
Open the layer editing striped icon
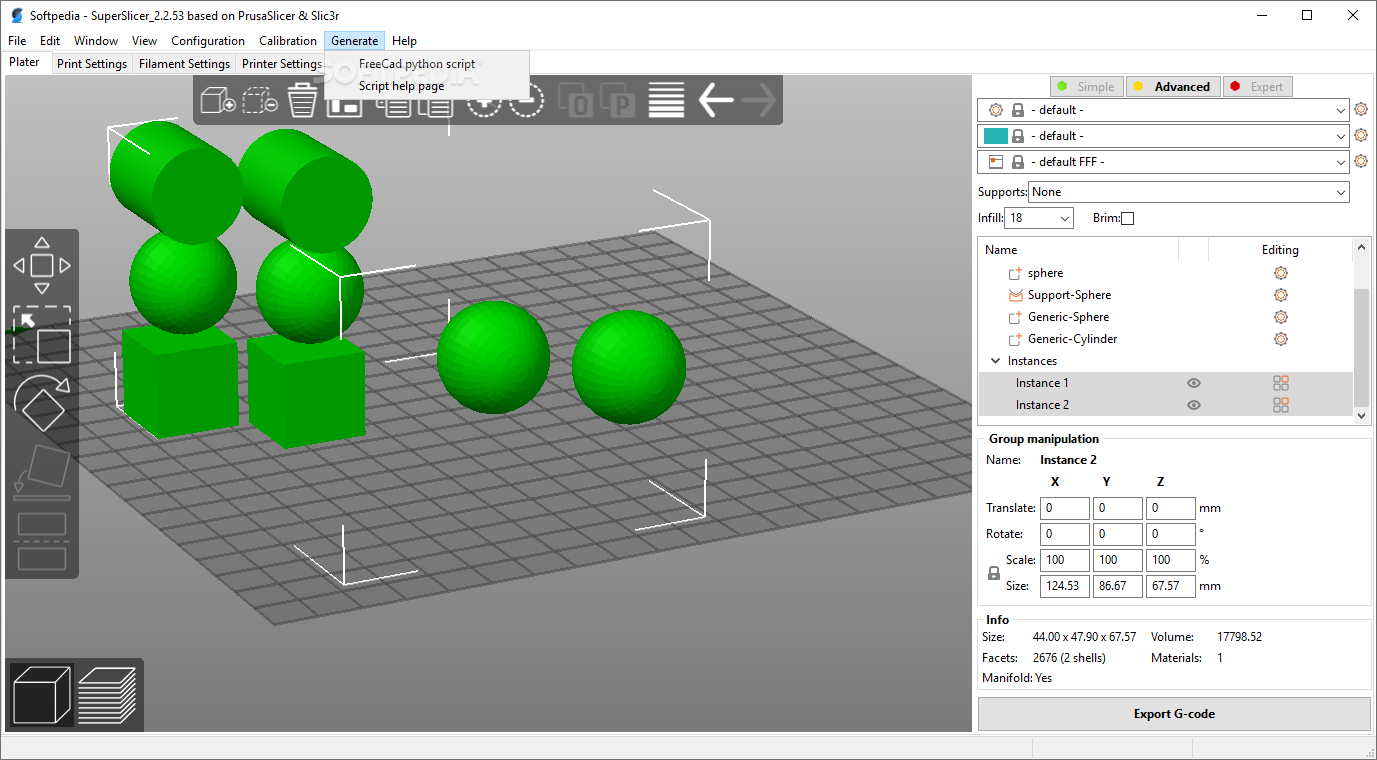(666, 100)
